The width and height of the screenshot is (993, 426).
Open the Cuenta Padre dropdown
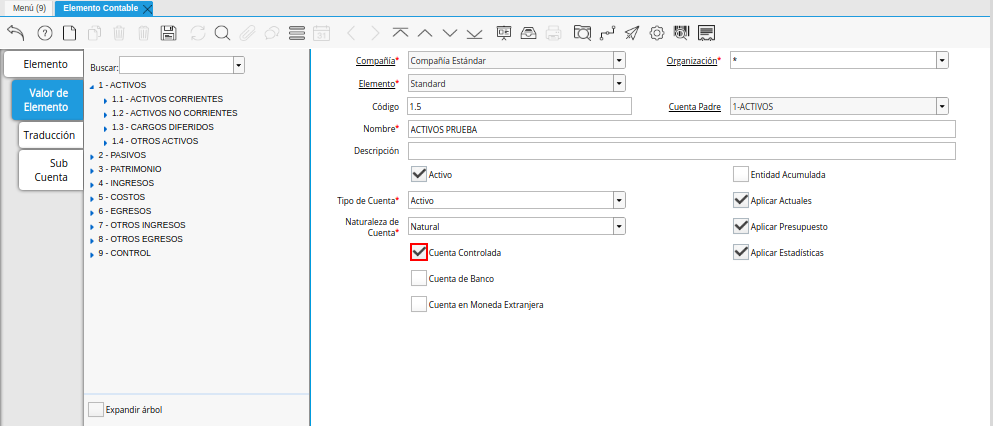[x=941, y=106]
